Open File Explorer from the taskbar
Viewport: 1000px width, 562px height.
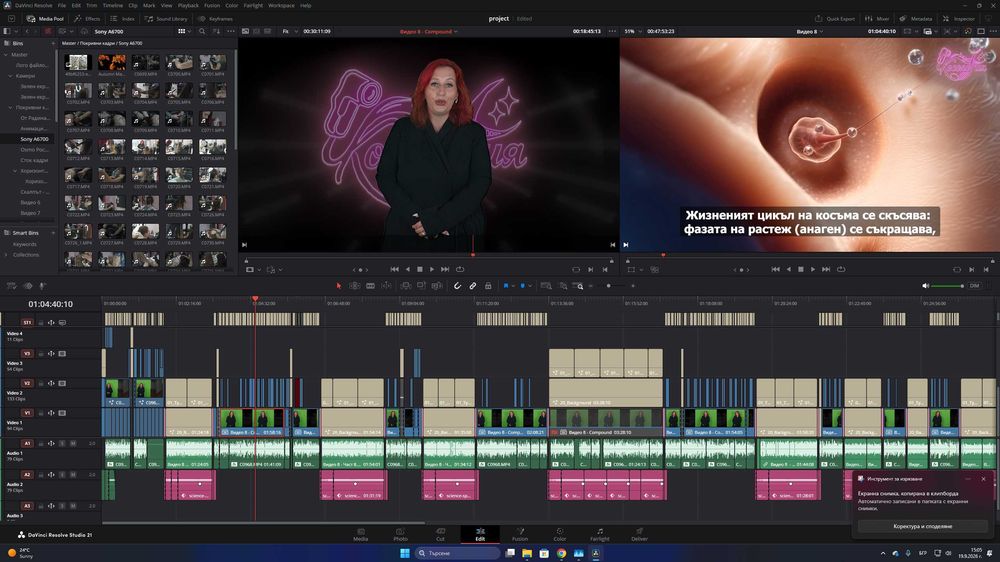(x=527, y=553)
